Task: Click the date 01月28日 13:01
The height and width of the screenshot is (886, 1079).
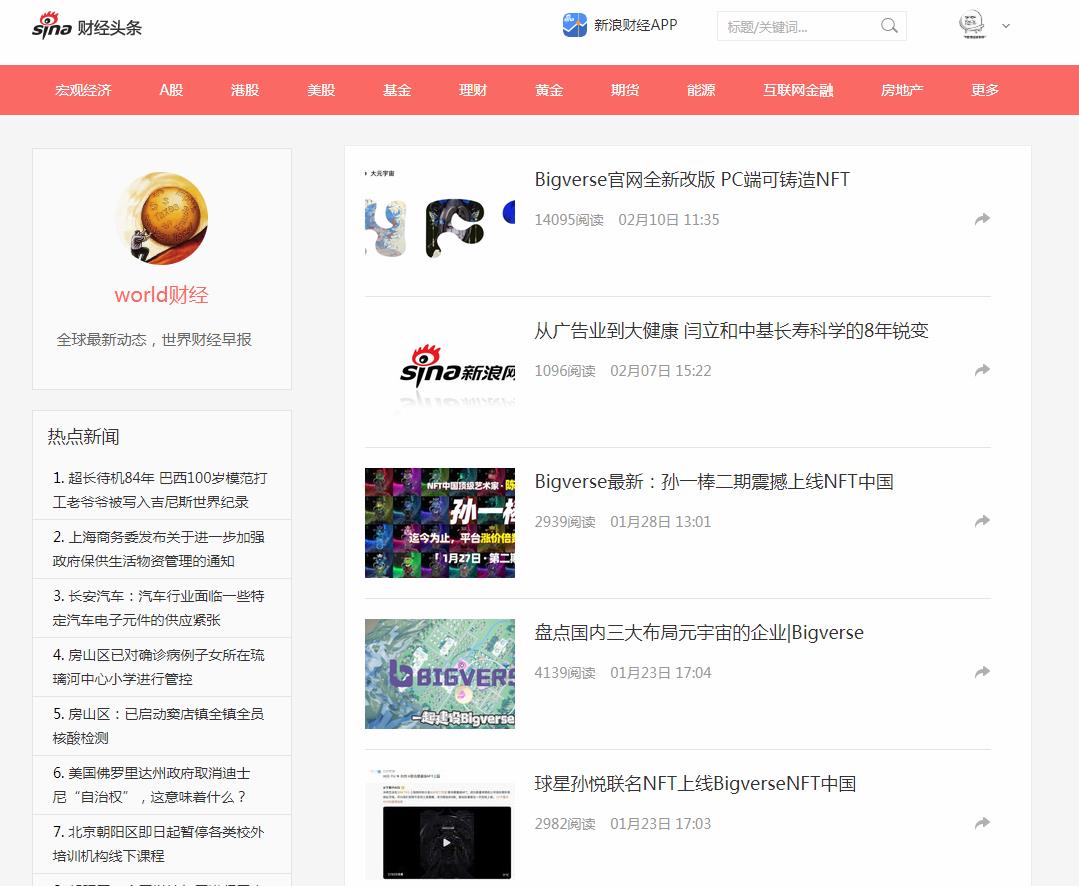Action: coord(661,522)
